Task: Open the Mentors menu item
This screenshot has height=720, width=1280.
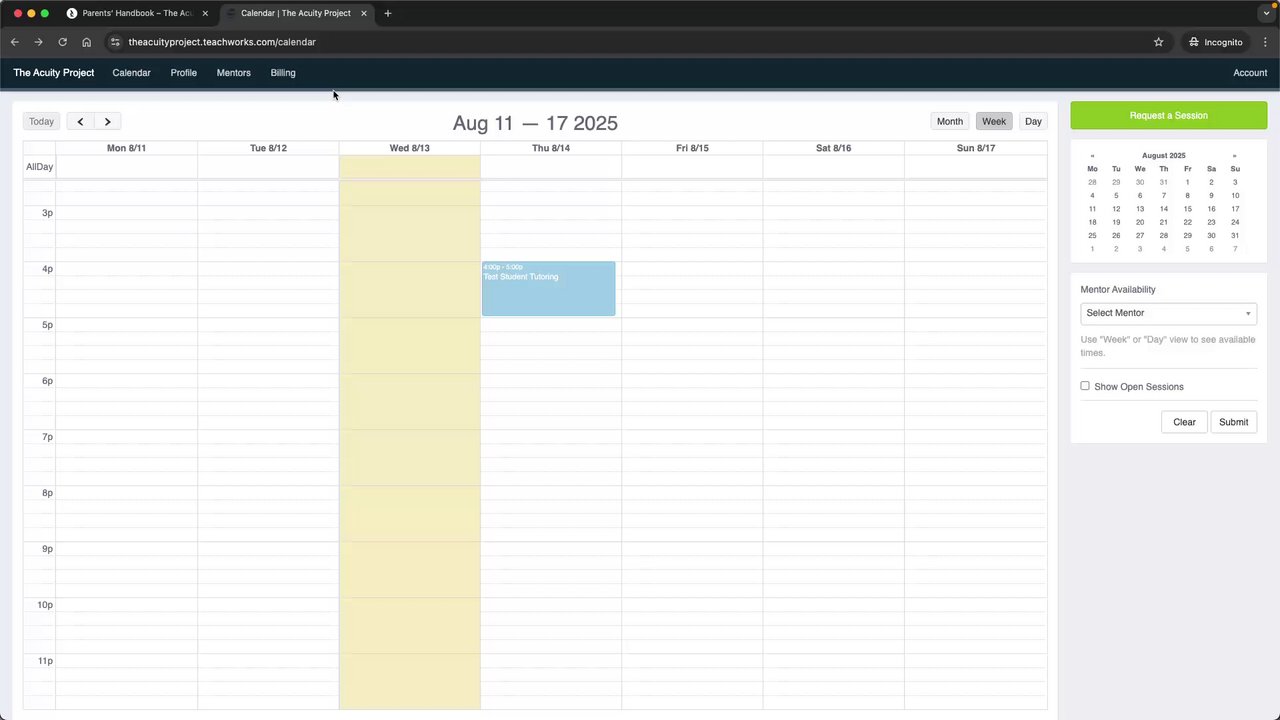Action: (x=233, y=73)
